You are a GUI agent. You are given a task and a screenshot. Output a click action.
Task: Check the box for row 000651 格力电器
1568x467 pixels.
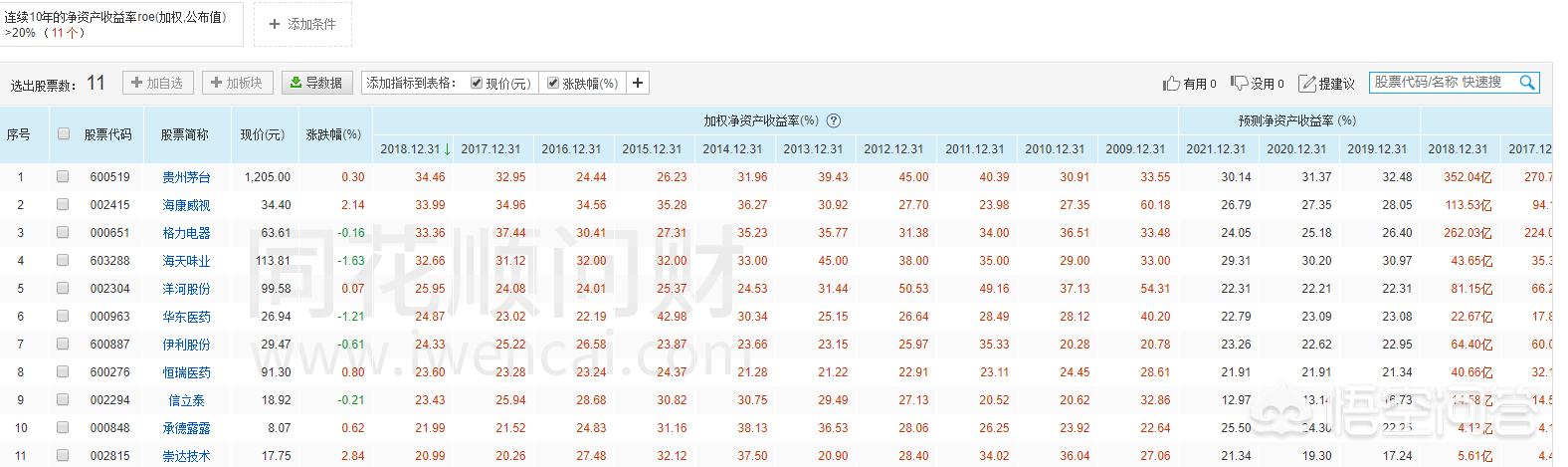[x=63, y=232]
